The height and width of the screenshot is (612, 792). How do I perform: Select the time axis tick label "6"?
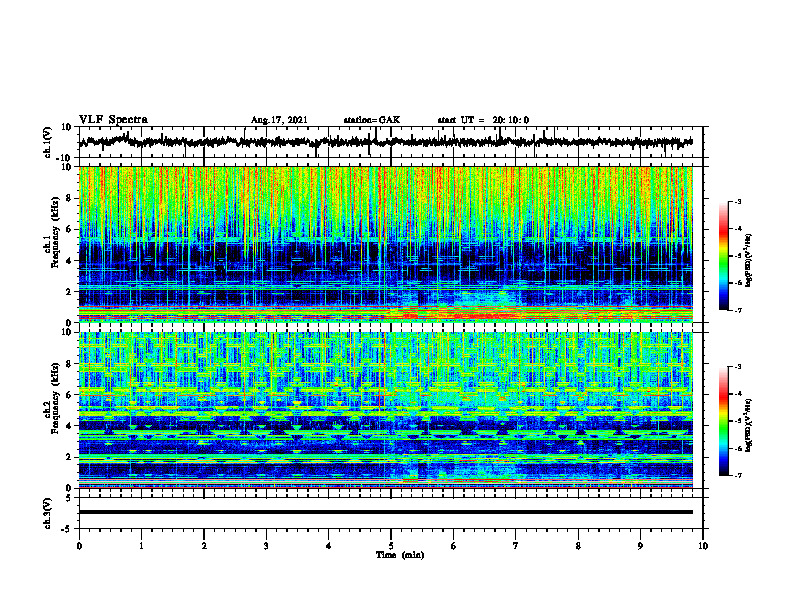[x=454, y=546]
